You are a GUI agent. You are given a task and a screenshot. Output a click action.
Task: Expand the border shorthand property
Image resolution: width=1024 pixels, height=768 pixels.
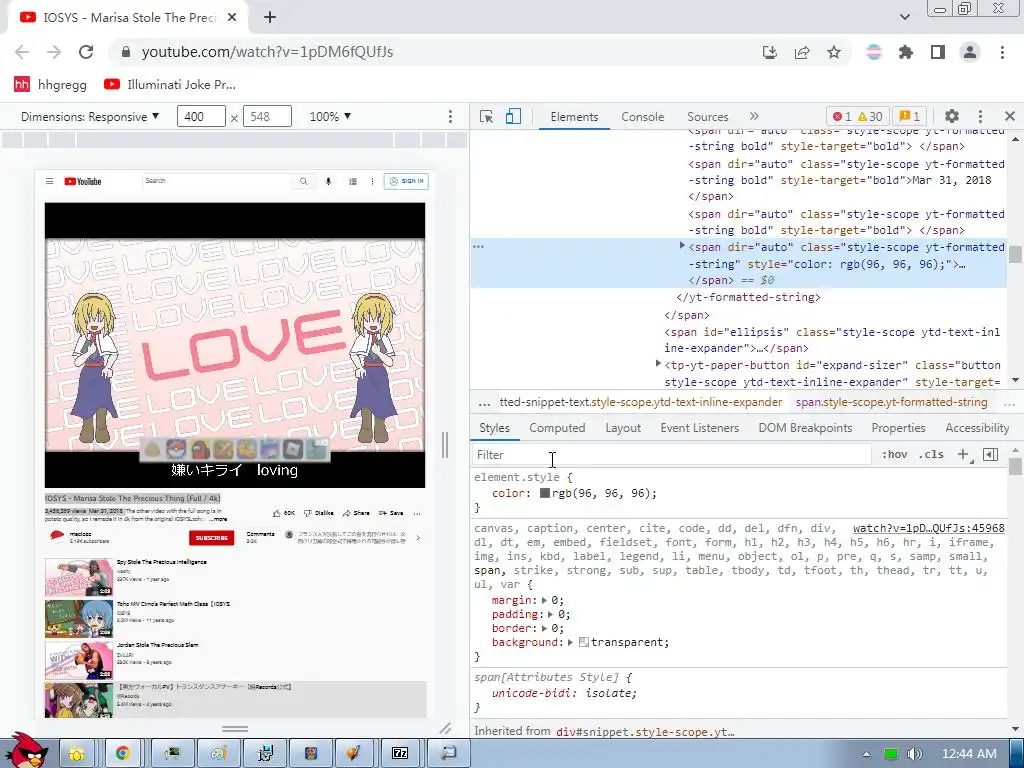[544, 628]
